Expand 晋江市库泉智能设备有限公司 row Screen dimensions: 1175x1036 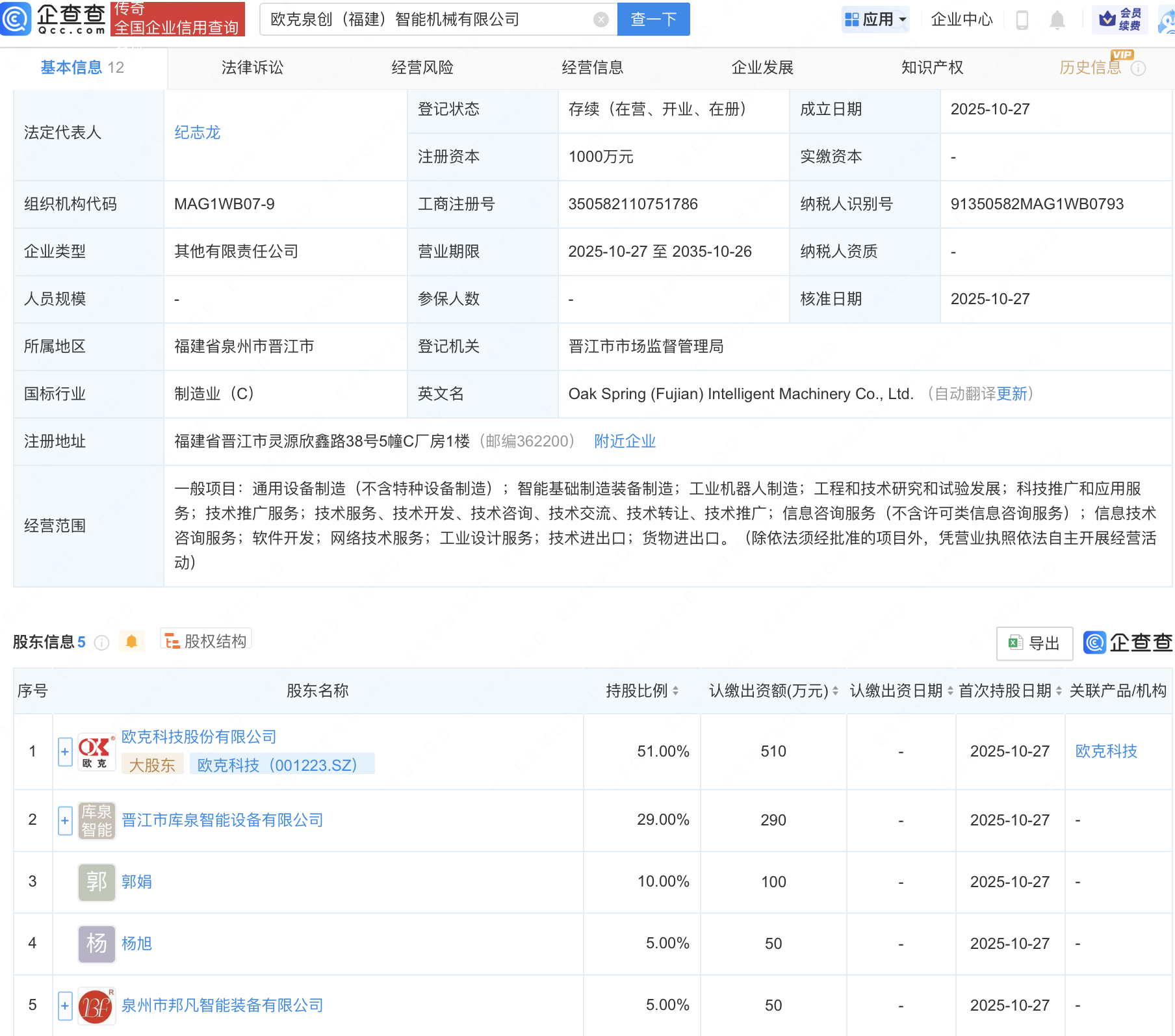click(64, 820)
